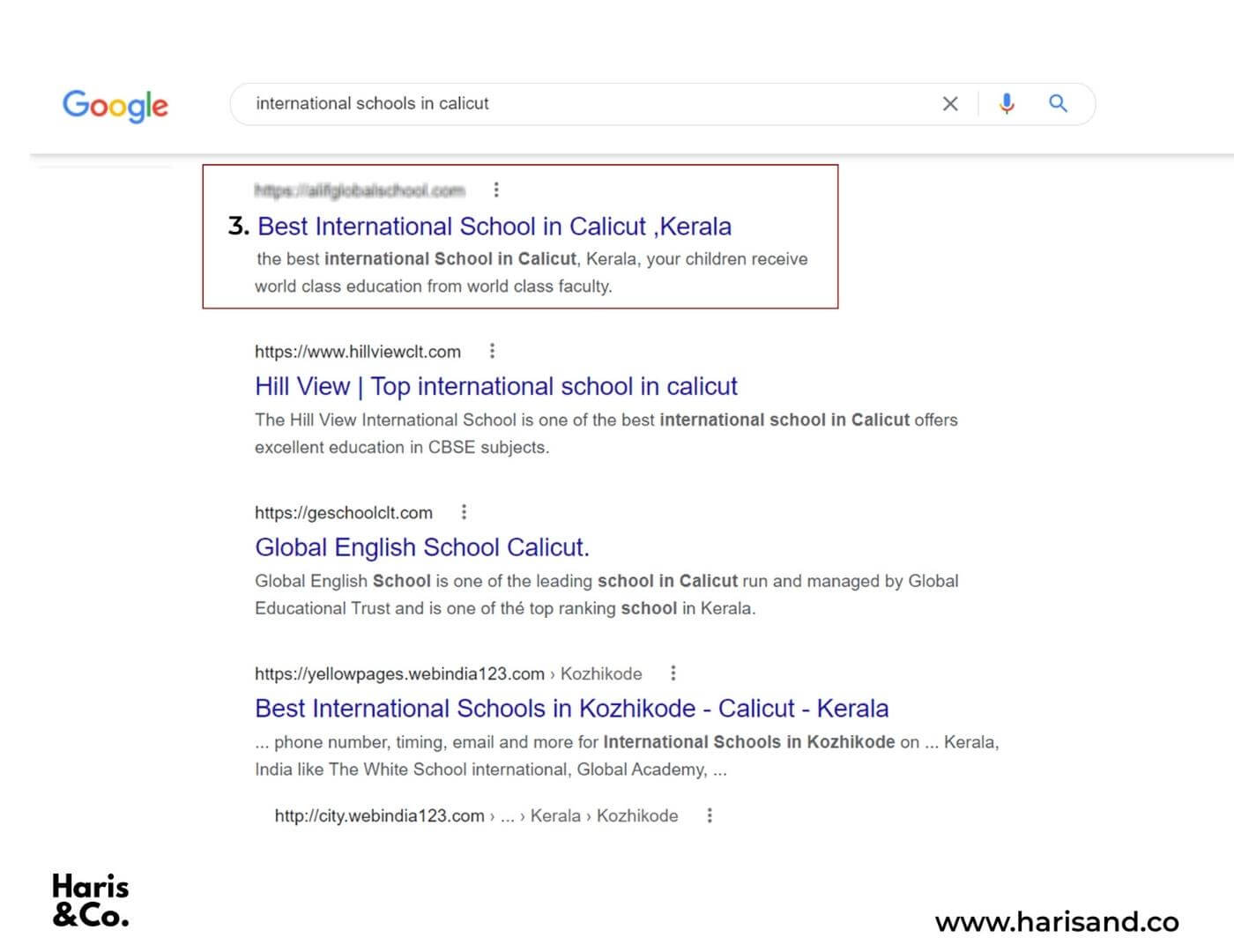Viewport: 1234px width, 952px height.
Task: Click the Google logo
Action: point(115,105)
